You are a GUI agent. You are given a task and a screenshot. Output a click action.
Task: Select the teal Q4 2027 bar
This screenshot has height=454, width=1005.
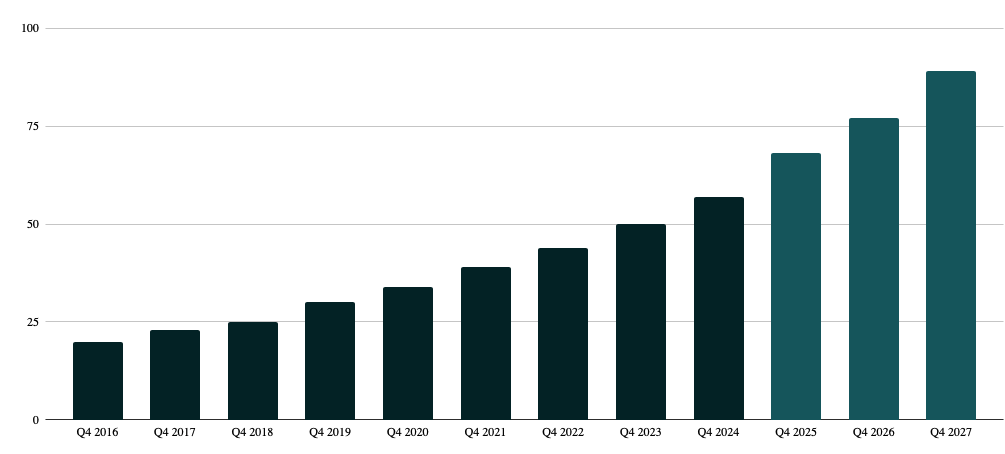(951, 246)
